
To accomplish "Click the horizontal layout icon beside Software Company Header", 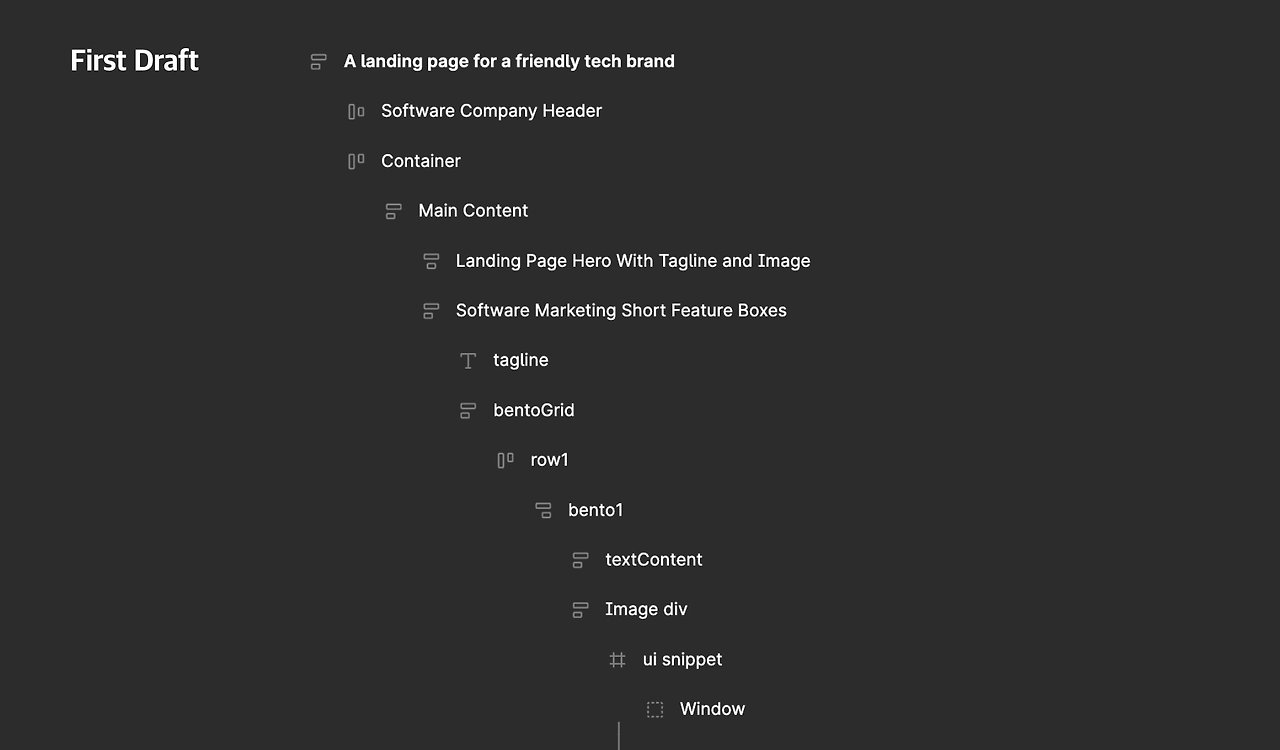I will [x=356, y=112].
